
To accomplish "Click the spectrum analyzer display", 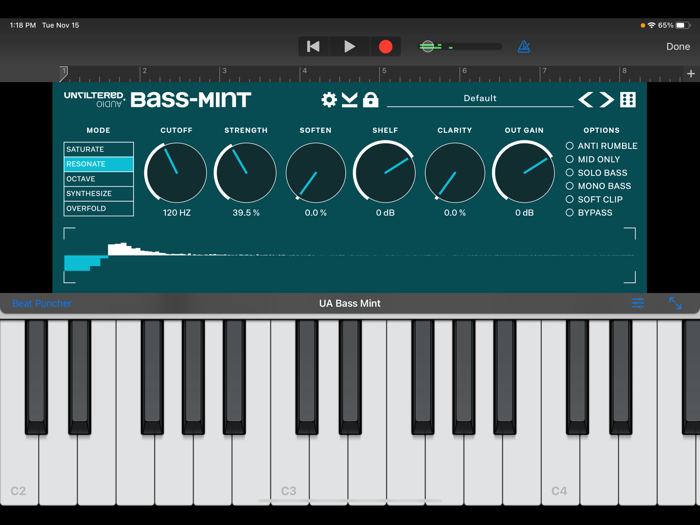I will 350,255.
